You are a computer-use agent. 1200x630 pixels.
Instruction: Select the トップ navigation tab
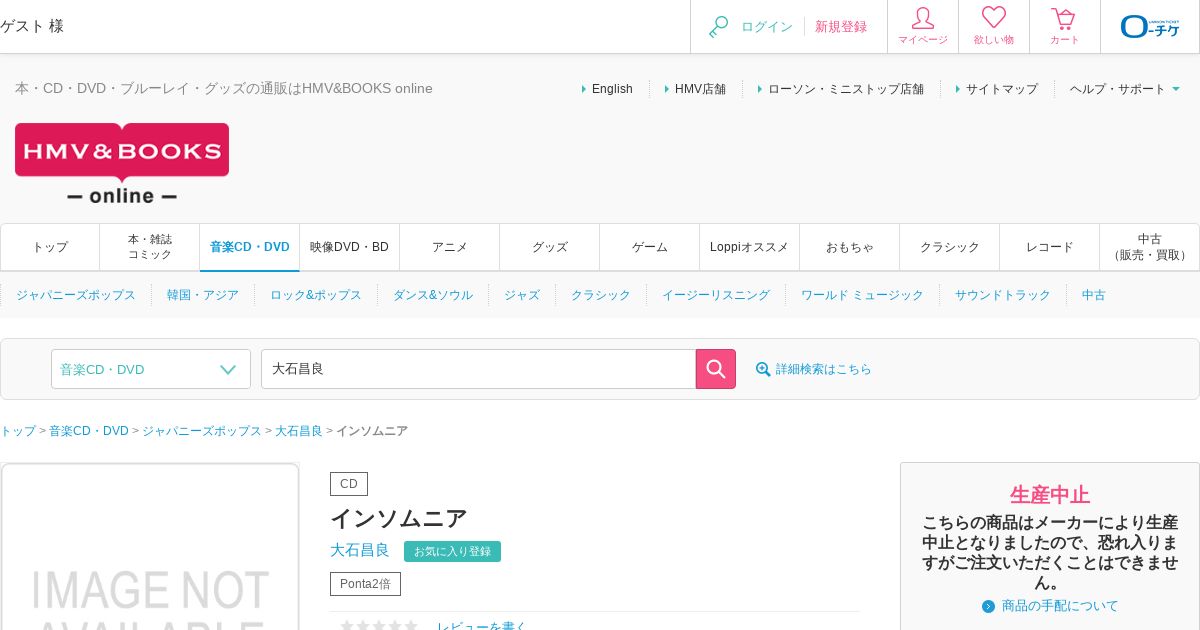pyautogui.click(x=50, y=247)
